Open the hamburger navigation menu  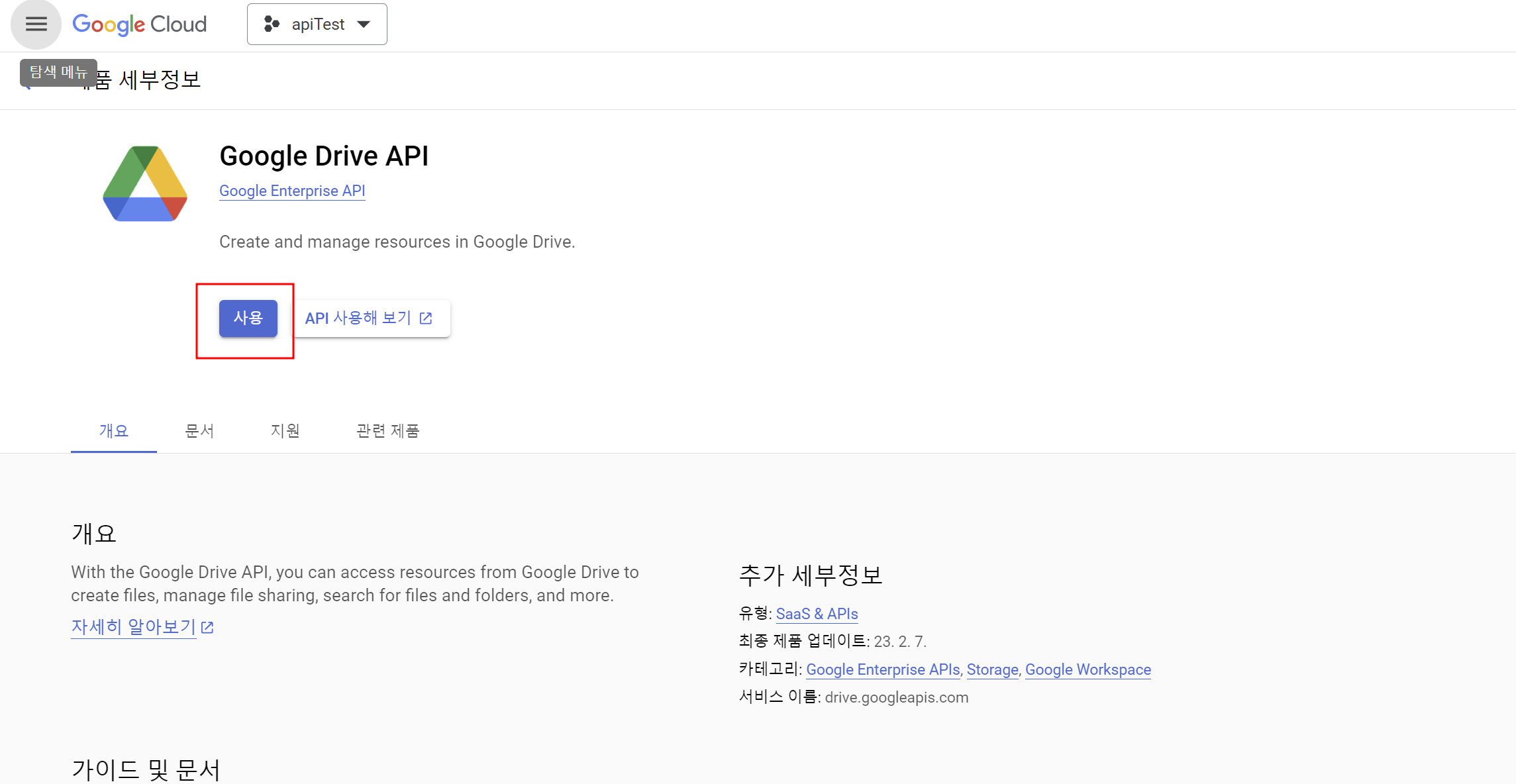[36, 24]
